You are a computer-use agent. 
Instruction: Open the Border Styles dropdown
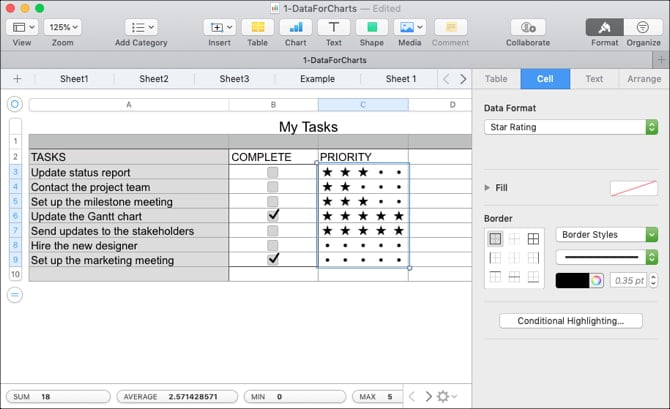click(606, 235)
